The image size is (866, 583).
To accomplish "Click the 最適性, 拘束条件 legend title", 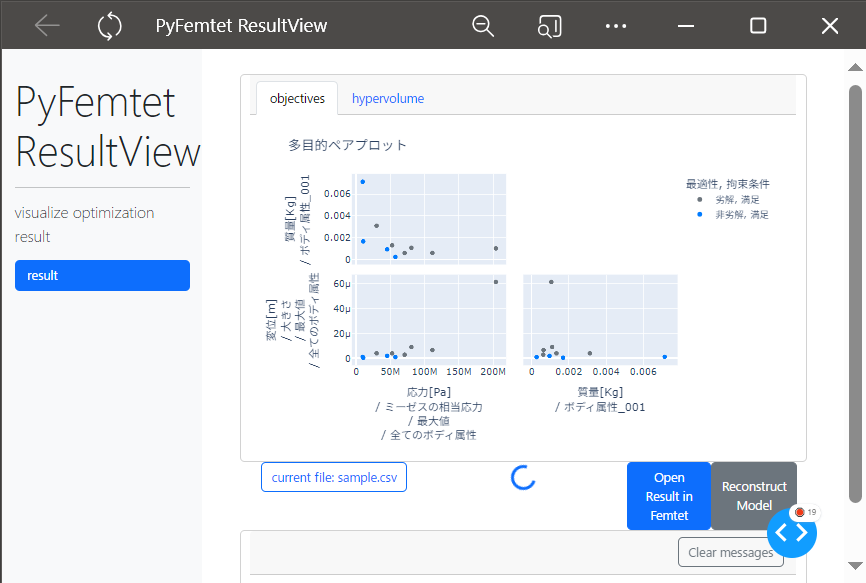I will point(727,184).
